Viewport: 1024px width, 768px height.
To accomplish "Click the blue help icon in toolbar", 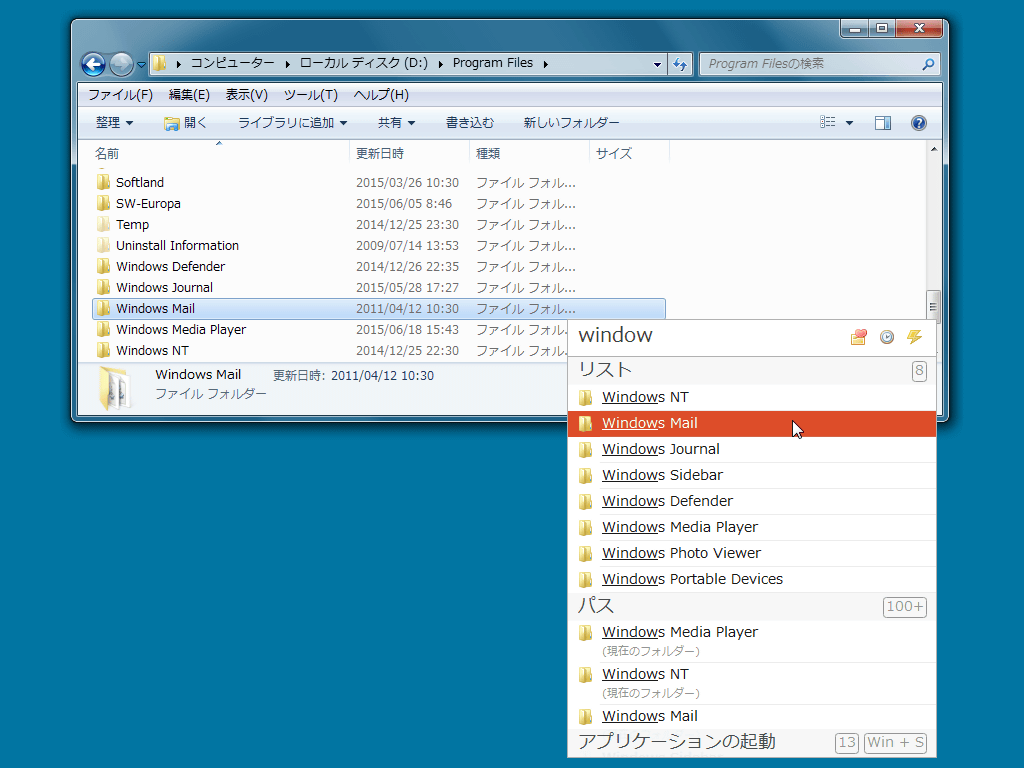I will click(x=919, y=123).
